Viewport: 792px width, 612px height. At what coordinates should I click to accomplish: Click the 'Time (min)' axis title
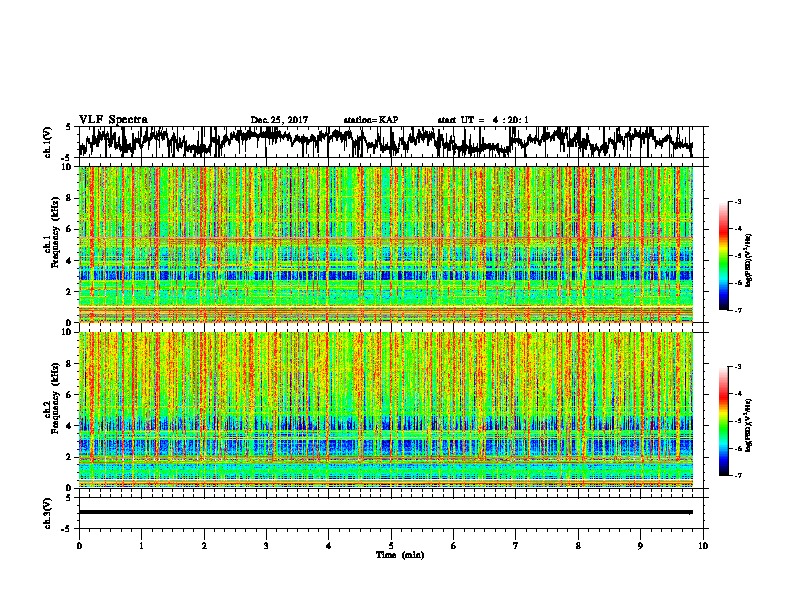[x=400, y=555]
